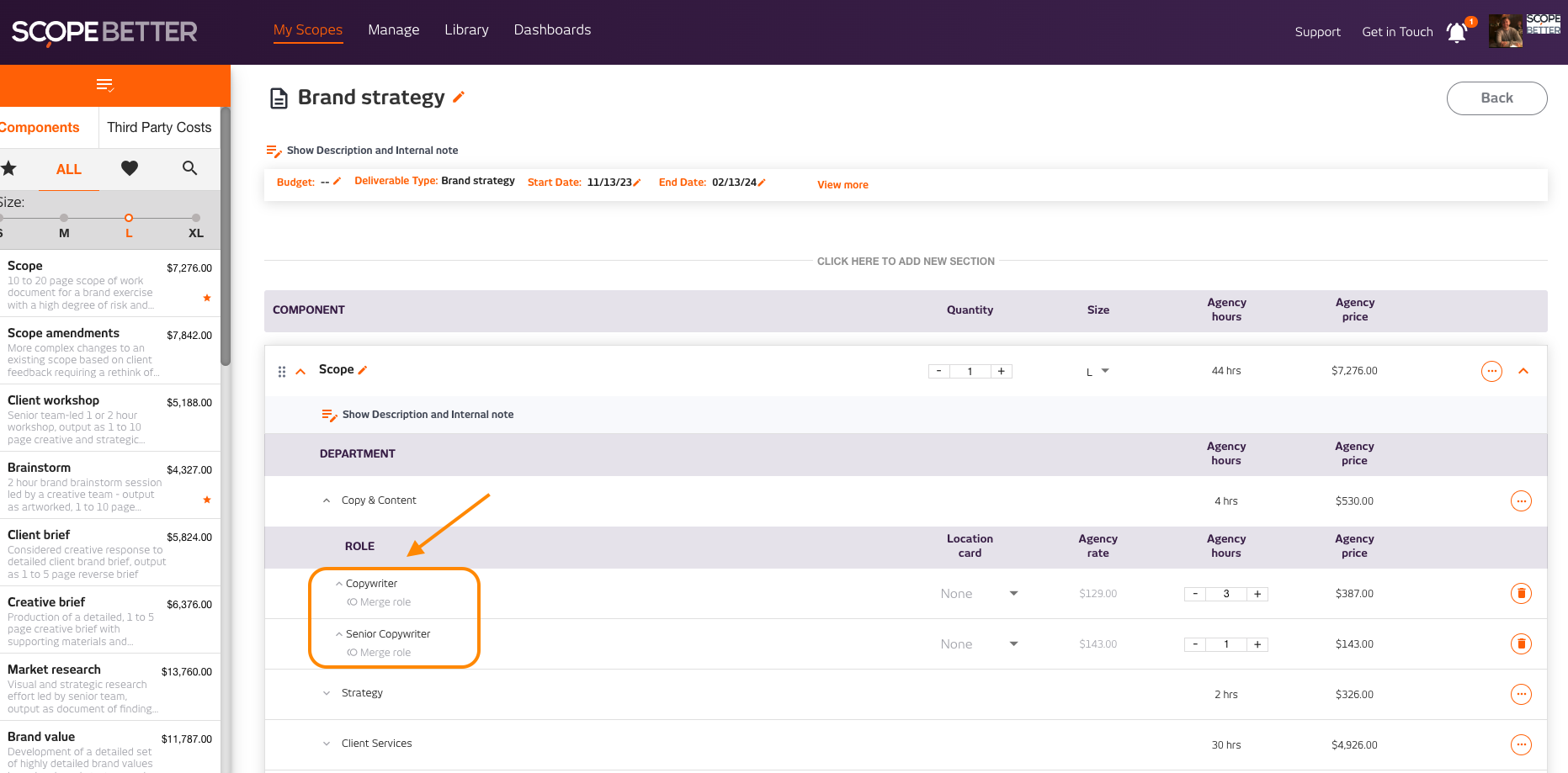This screenshot has width=1568, height=773.
Task: Expand the Client Services department
Action: pyautogui.click(x=327, y=744)
